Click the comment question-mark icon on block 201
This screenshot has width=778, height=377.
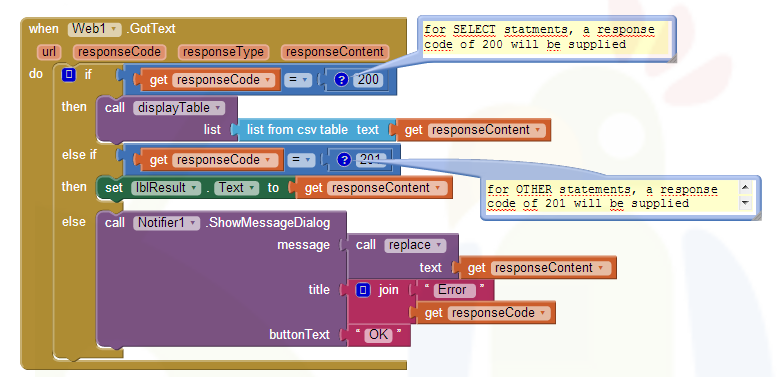tap(344, 160)
